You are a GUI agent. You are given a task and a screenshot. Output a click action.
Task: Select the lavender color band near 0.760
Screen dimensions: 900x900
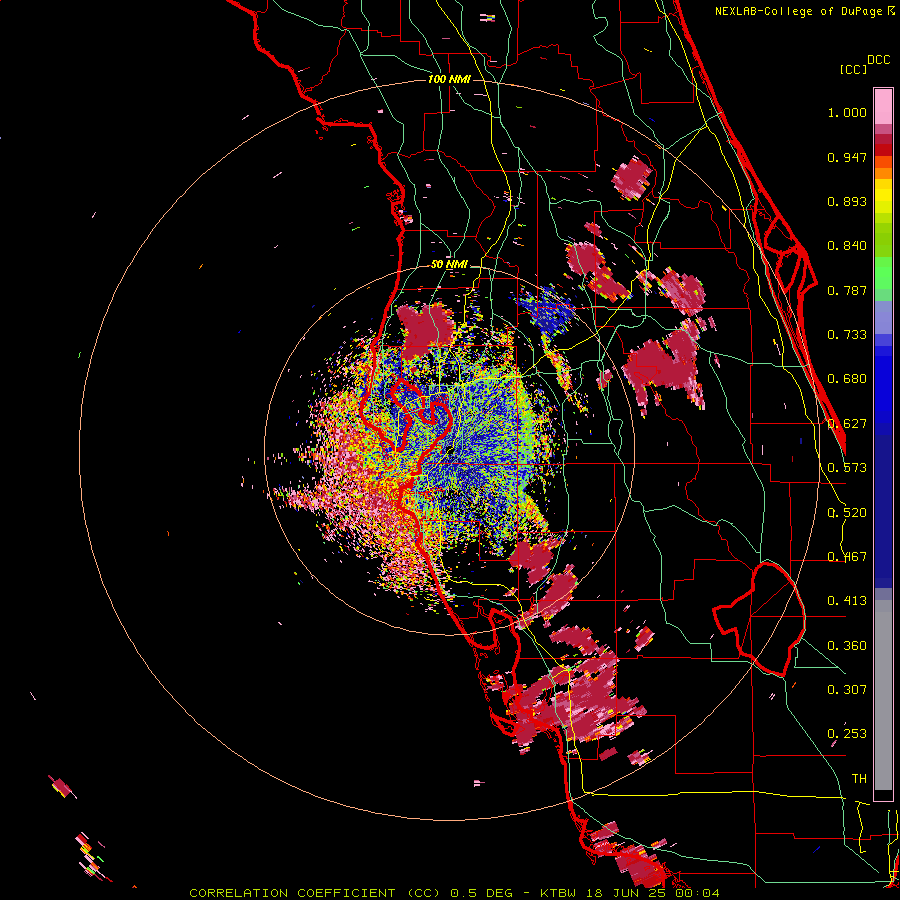click(883, 317)
